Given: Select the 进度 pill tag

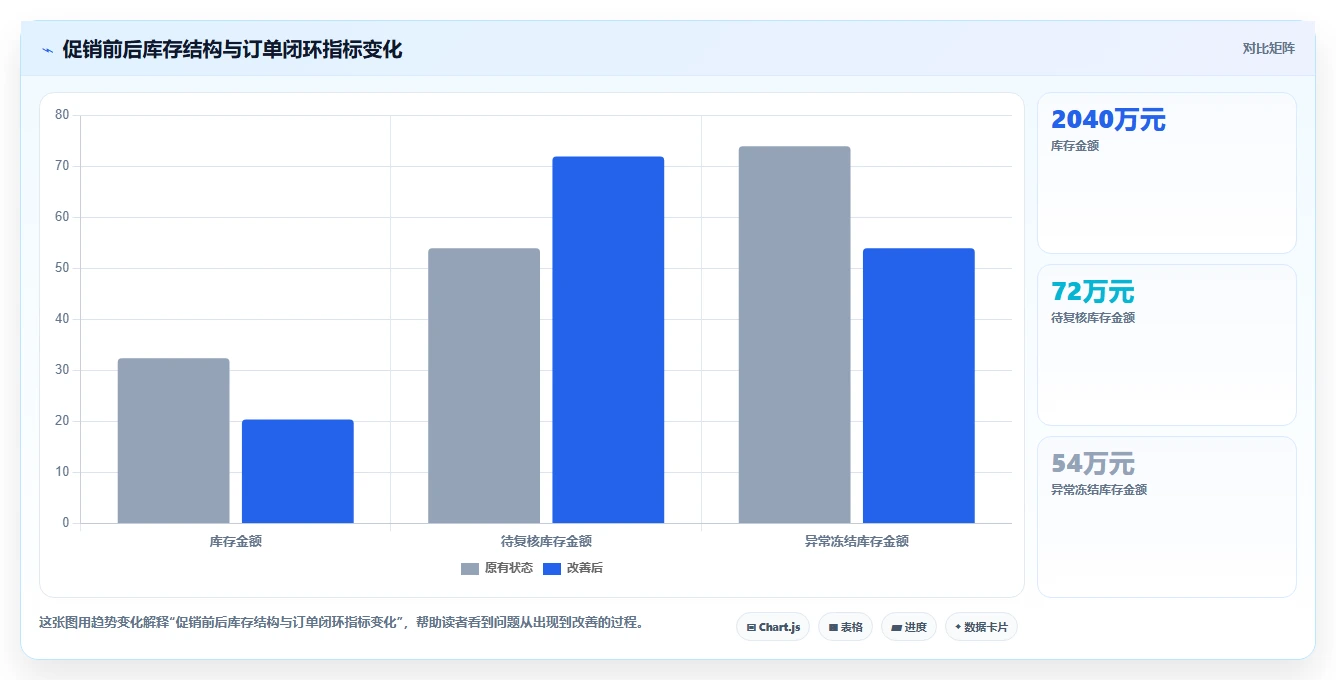Looking at the screenshot, I should (x=908, y=627).
